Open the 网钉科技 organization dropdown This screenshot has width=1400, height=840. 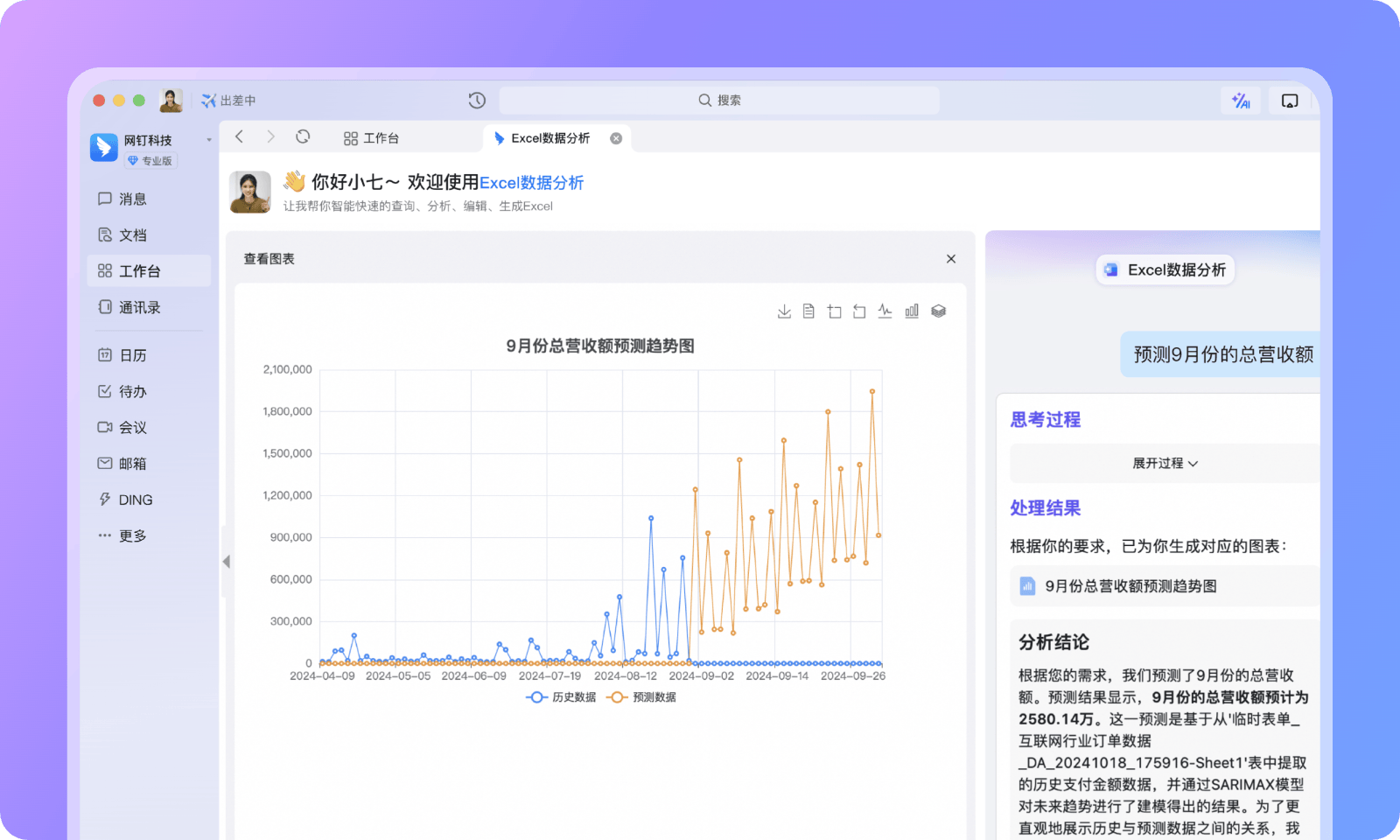[208, 140]
